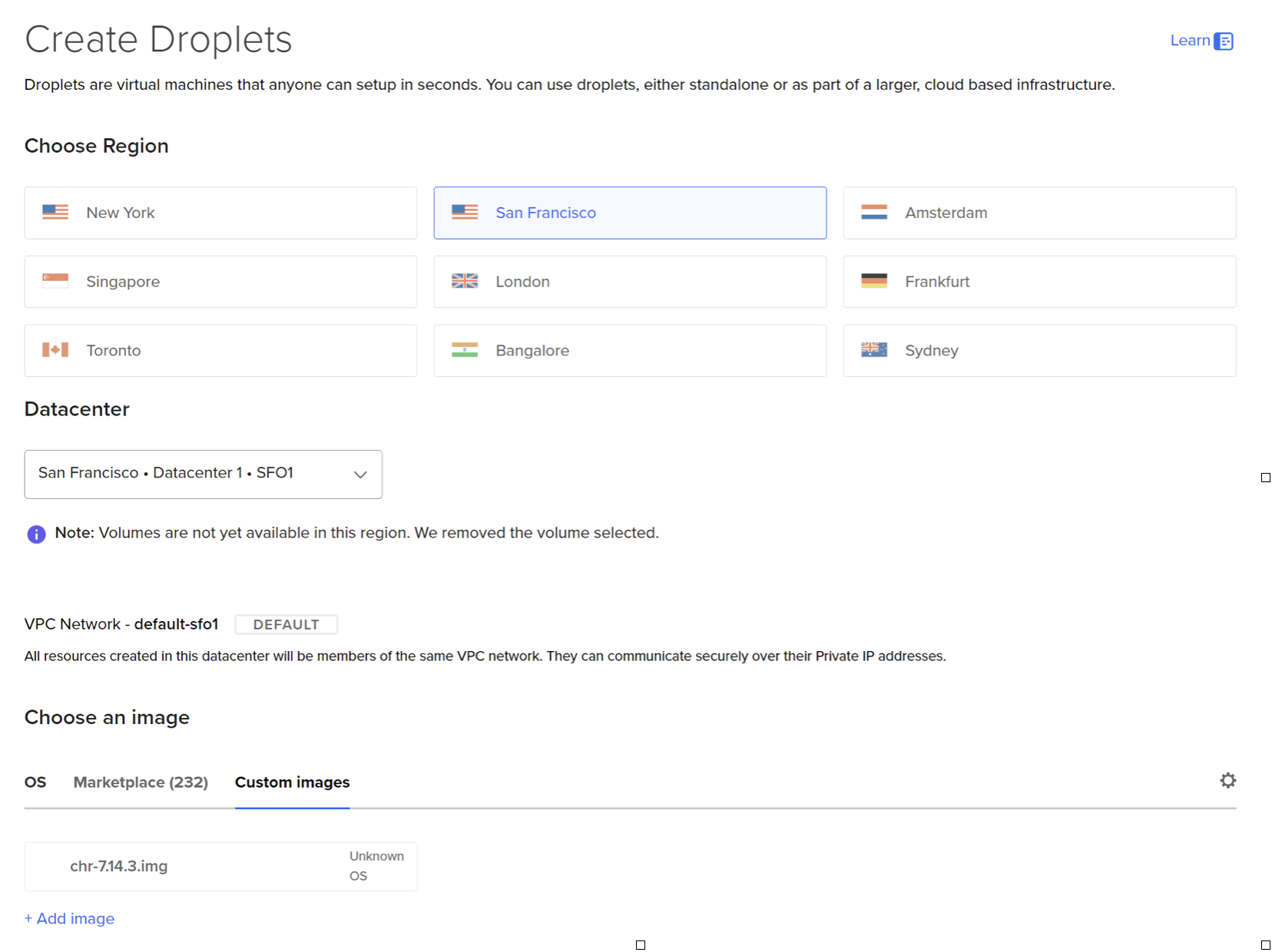Open the OS image tab
The width and height of the screenshot is (1272, 952).
click(x=35, y=782)
